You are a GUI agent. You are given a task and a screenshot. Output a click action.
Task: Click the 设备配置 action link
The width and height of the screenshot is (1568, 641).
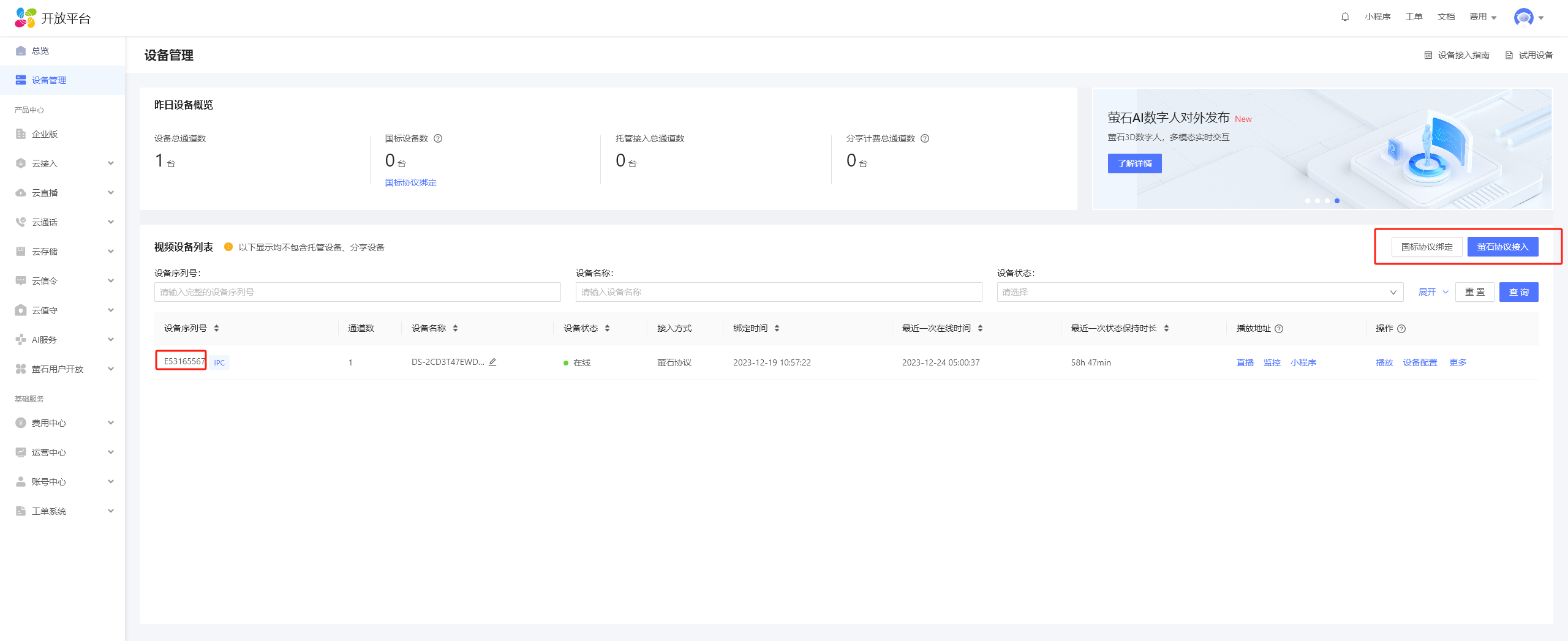tap(1420, 362)
